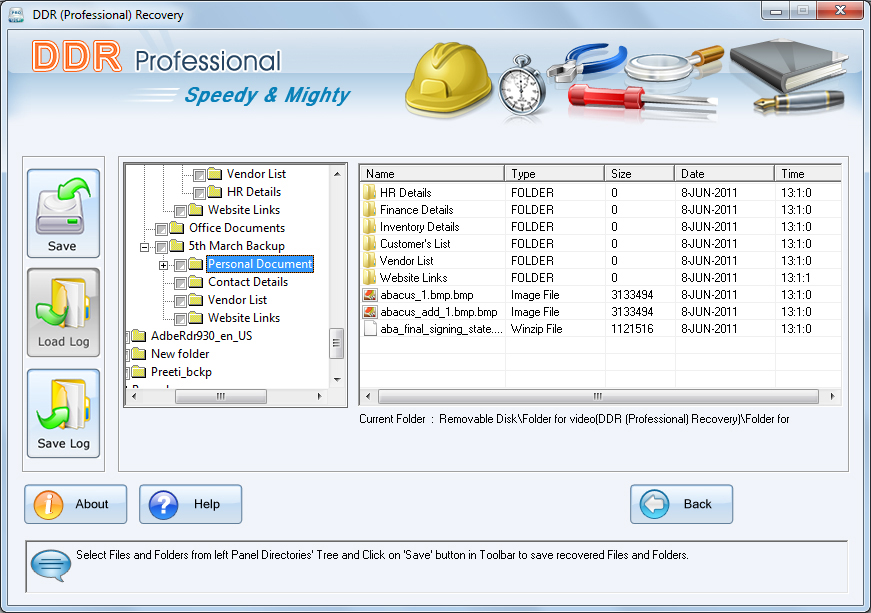Click the New folder icon in tree

139,354
